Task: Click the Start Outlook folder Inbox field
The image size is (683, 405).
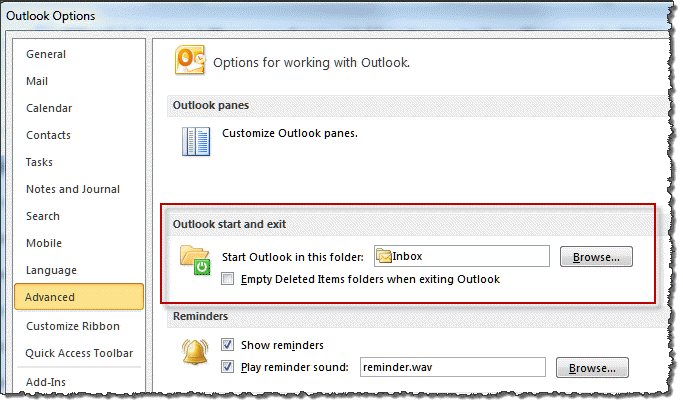Action: click(462, 256)
